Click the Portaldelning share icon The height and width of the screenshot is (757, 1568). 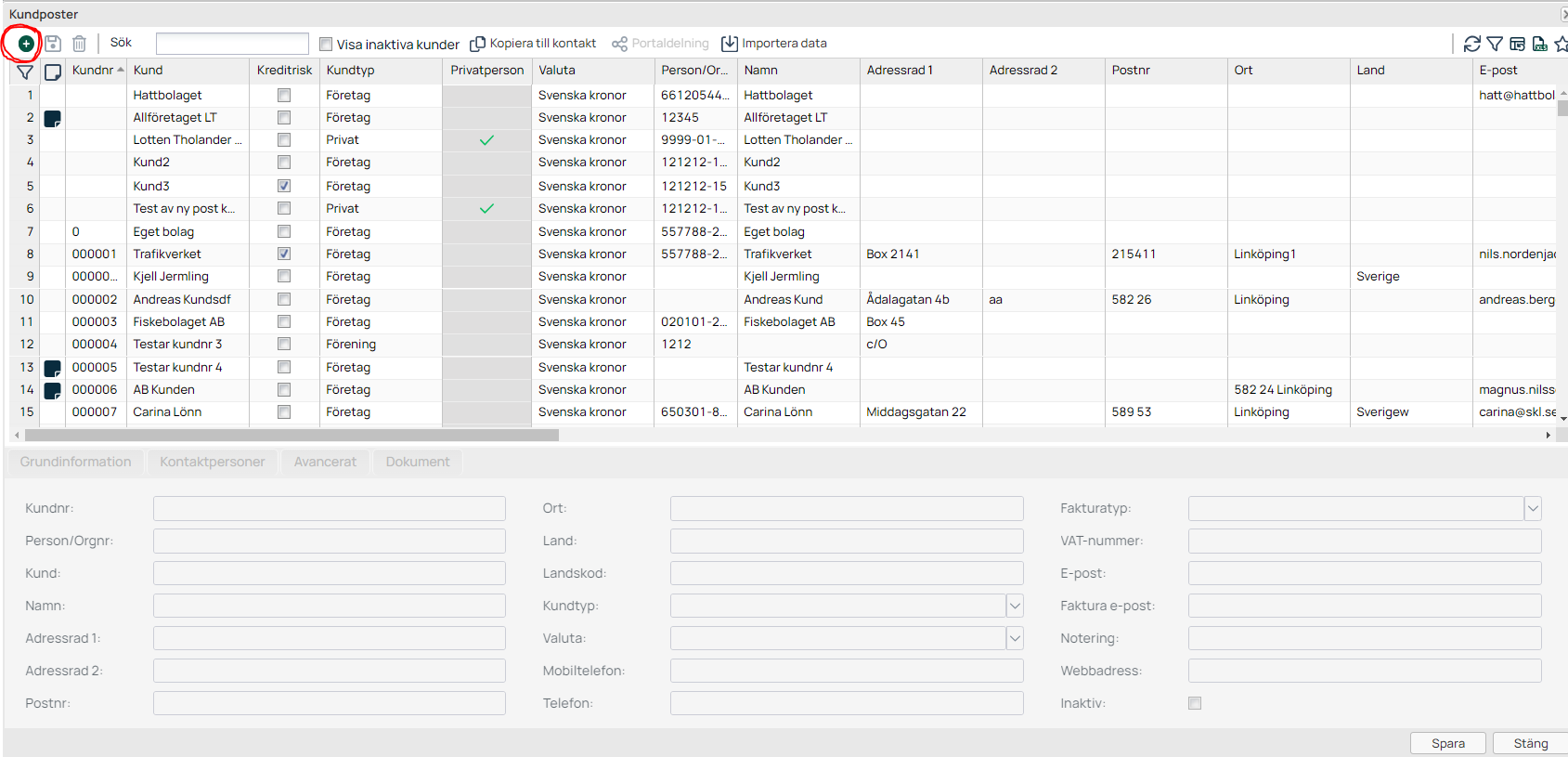619,44
